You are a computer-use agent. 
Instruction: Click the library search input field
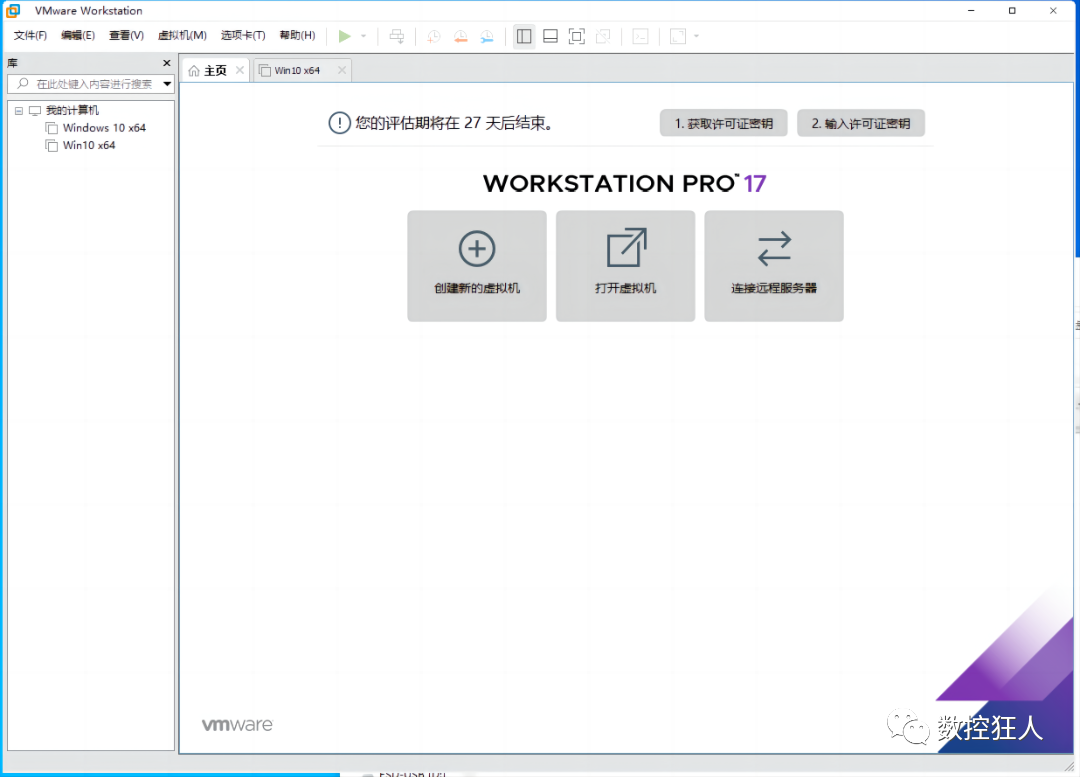(x=90, y=84)
